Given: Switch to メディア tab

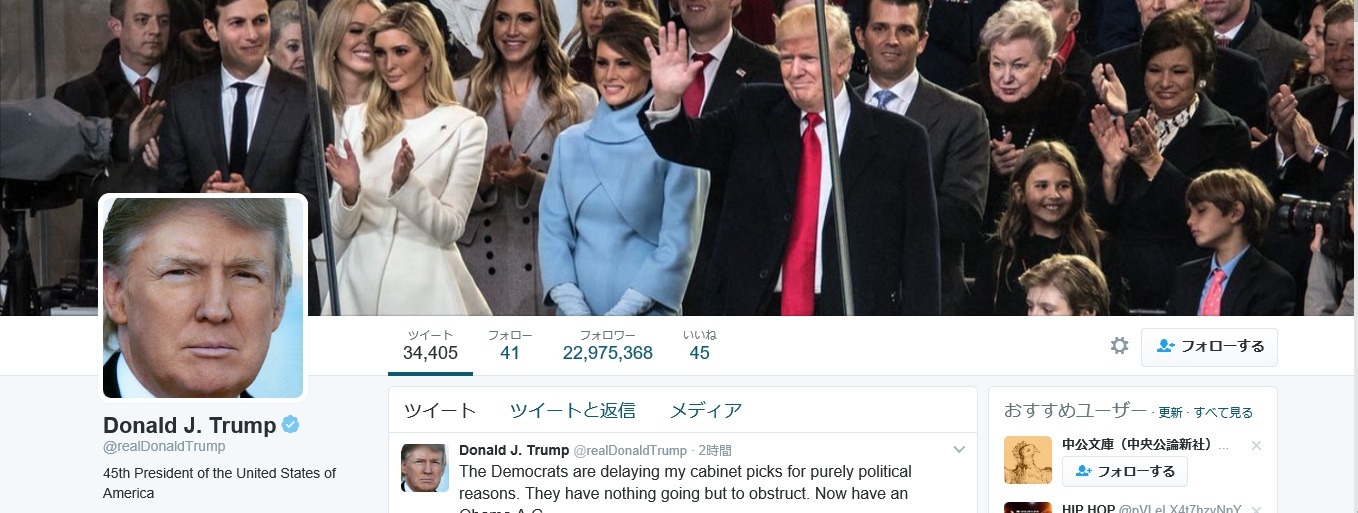Looking at the screenshot, I should [706, 410].
